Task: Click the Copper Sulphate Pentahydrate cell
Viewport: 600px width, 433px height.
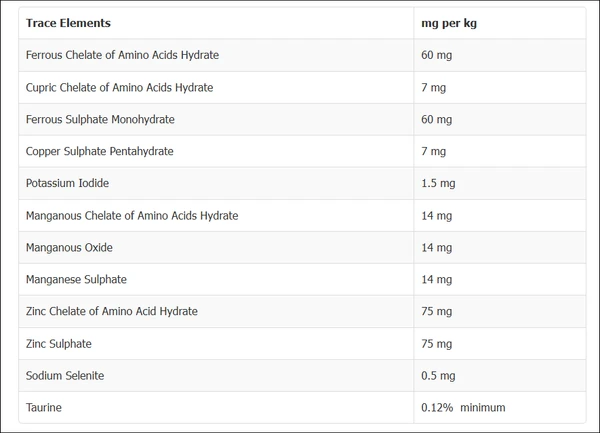Action: [x=99, y=151]
